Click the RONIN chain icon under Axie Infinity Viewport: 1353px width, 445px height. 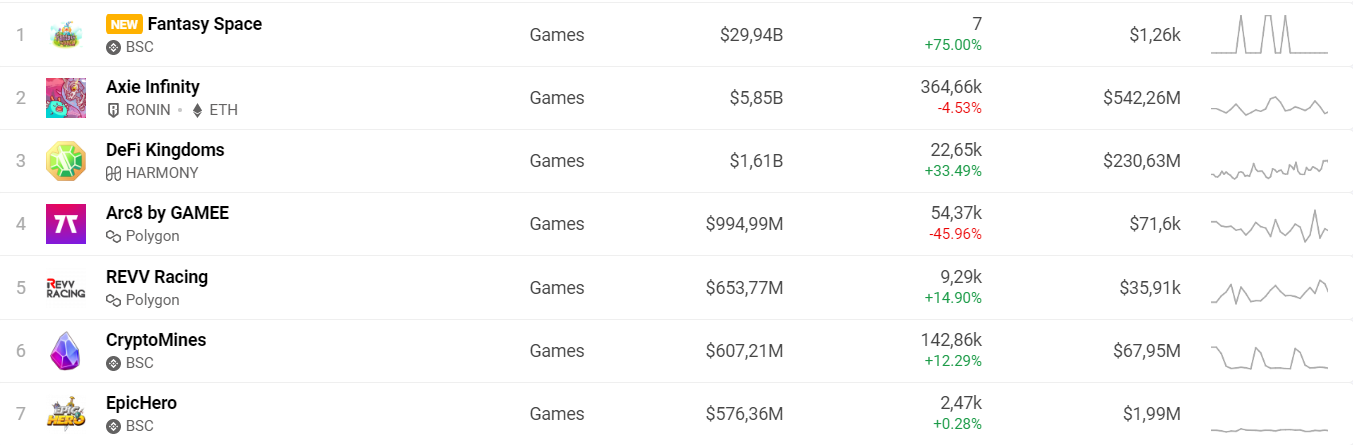pyautogui.click(x=113, y=110)
